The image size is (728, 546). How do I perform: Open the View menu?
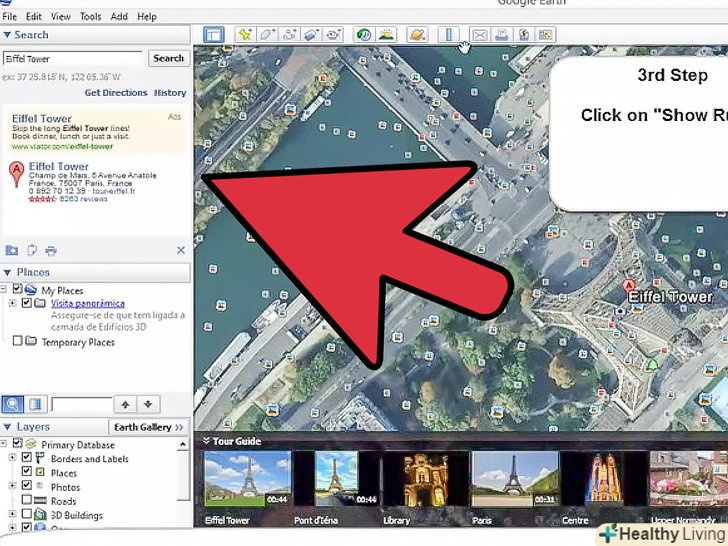[x=61, y=17]
